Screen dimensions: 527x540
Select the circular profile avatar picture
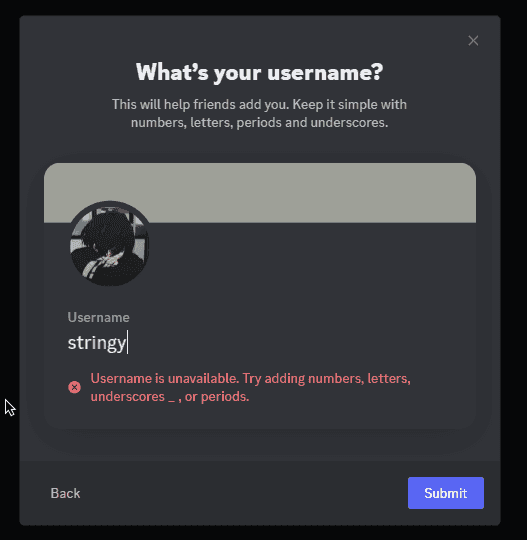click(x=110, y=244)
